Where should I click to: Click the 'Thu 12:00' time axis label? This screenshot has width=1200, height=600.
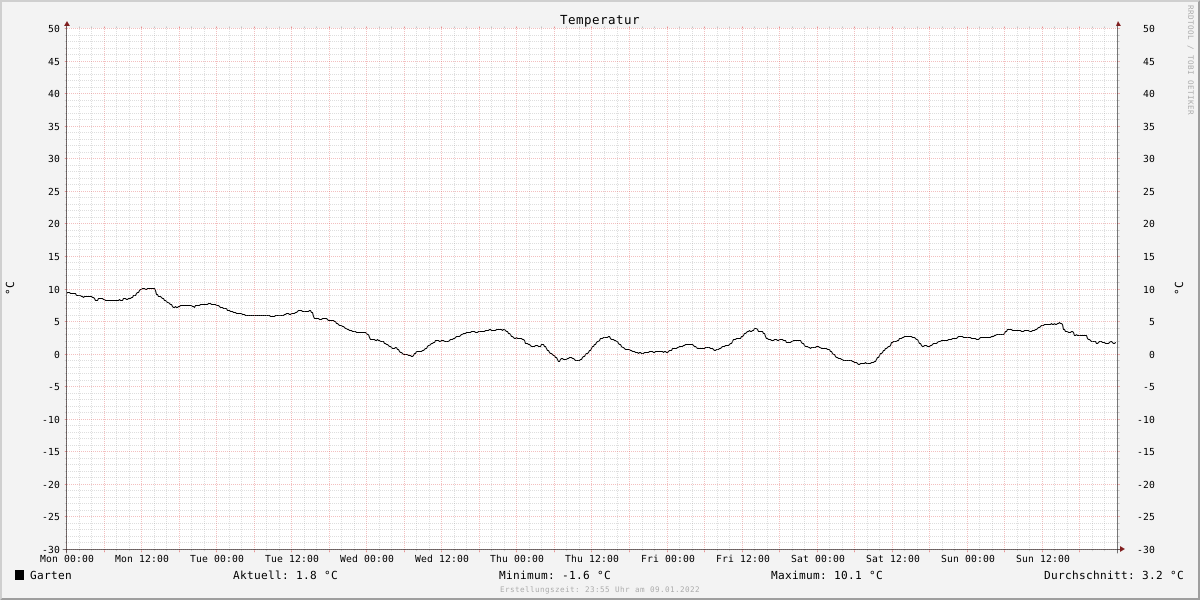(x=592, y=559)
